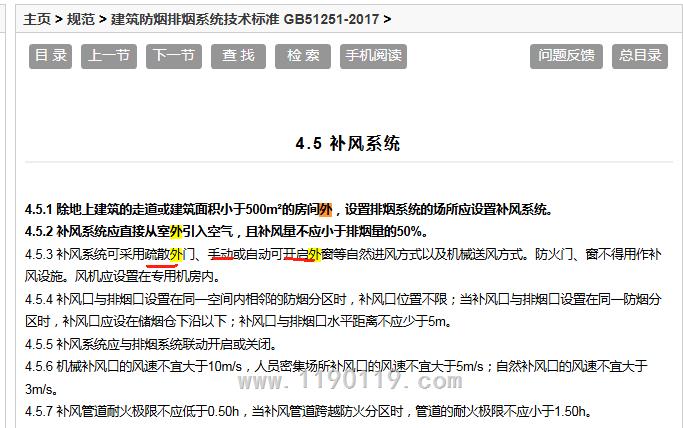Click the clause 4.5.5 text line
683x428 pixels.
point(150,343)
